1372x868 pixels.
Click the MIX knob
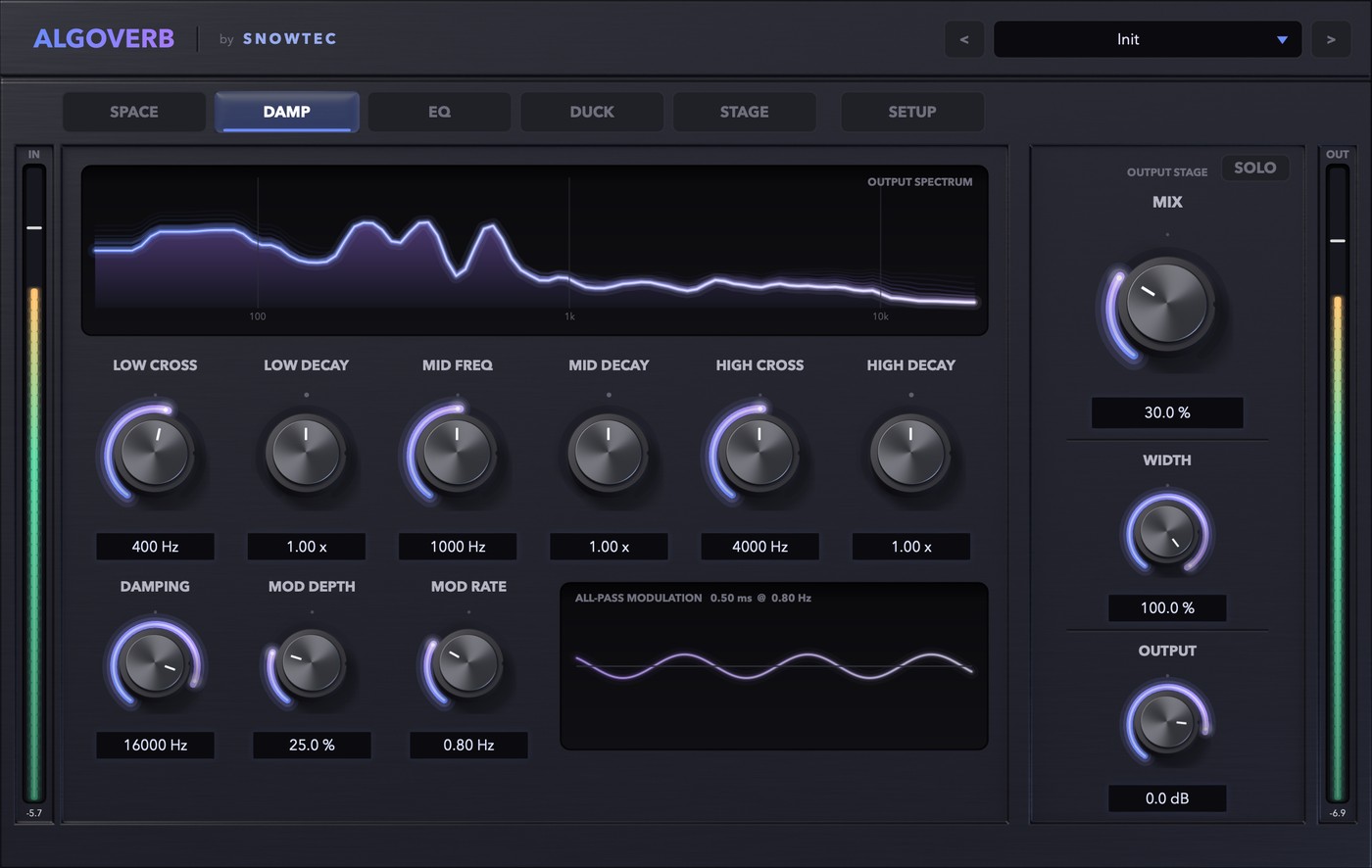click(x=1166, y=304)
